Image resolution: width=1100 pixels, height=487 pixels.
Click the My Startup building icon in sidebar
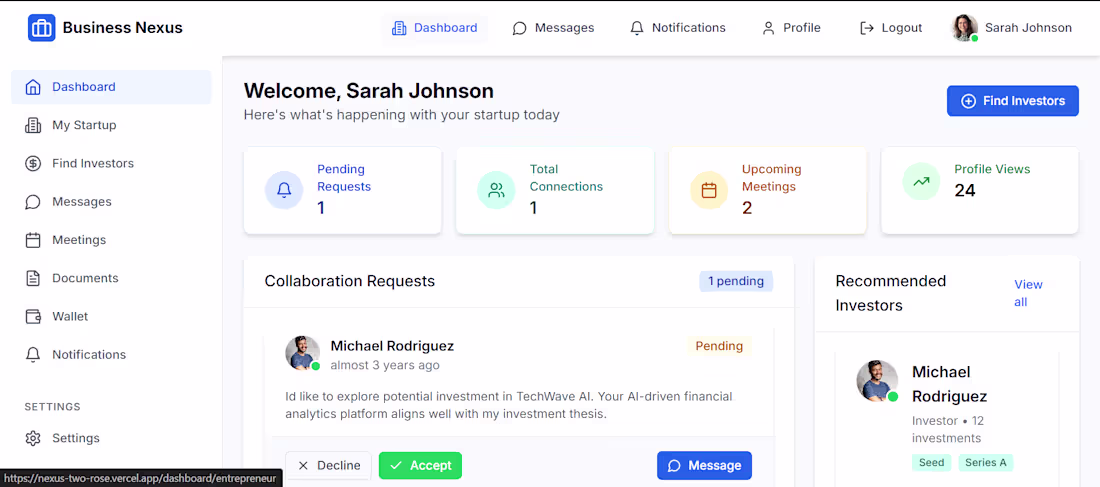click(x=33, y=126)
